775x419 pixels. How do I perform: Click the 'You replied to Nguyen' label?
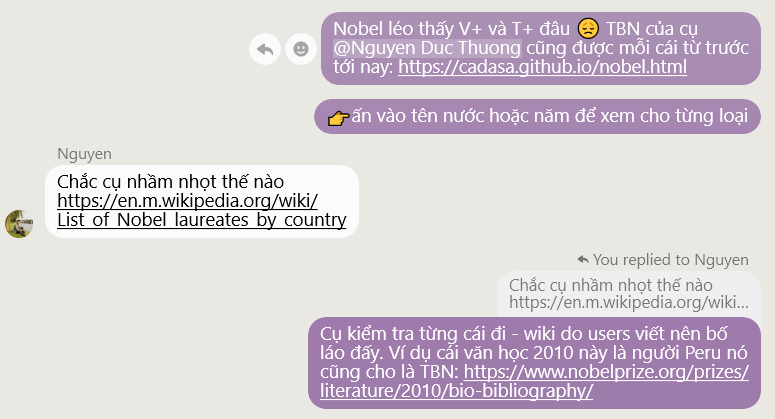[671, 259]
